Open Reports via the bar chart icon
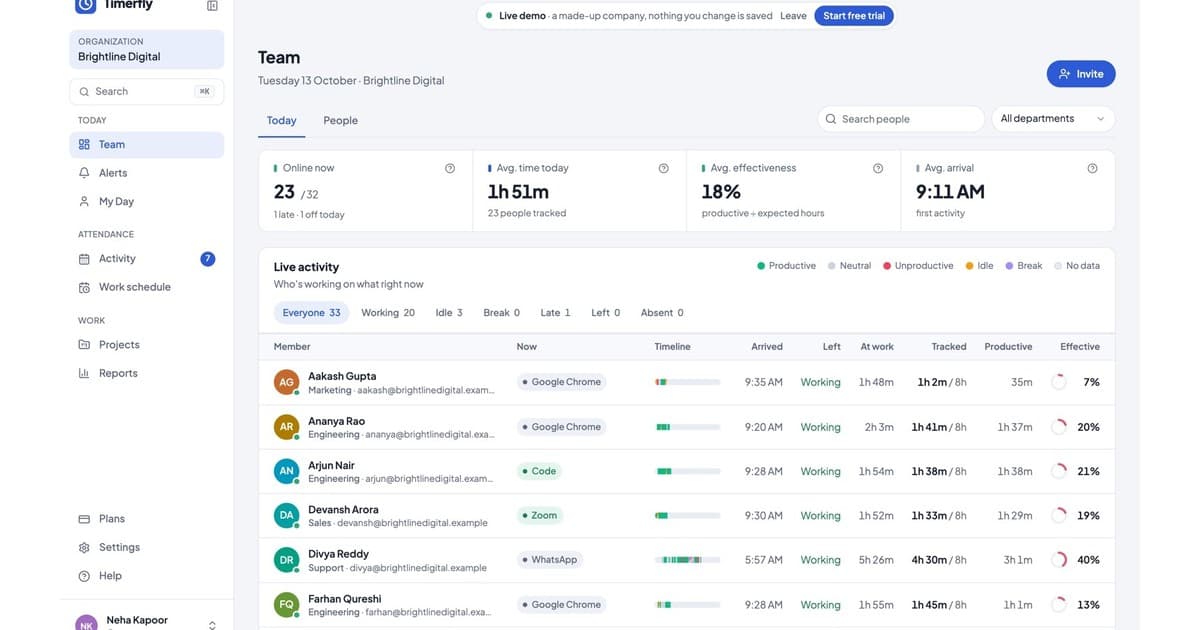1200x630 pixels. click(x=84, y=373)
